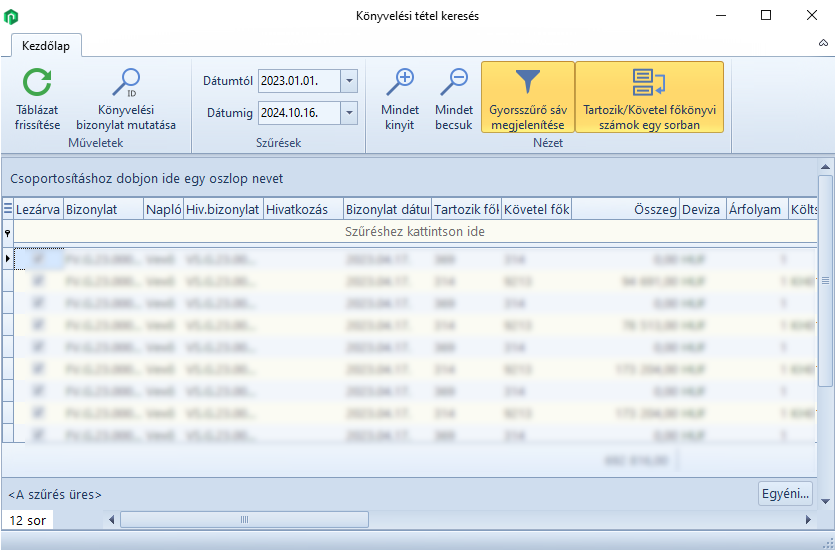Image resolution: width=836 pixels, height=551 pixels.
Task: Click the Dátumtól date input field
Action: 298,81
